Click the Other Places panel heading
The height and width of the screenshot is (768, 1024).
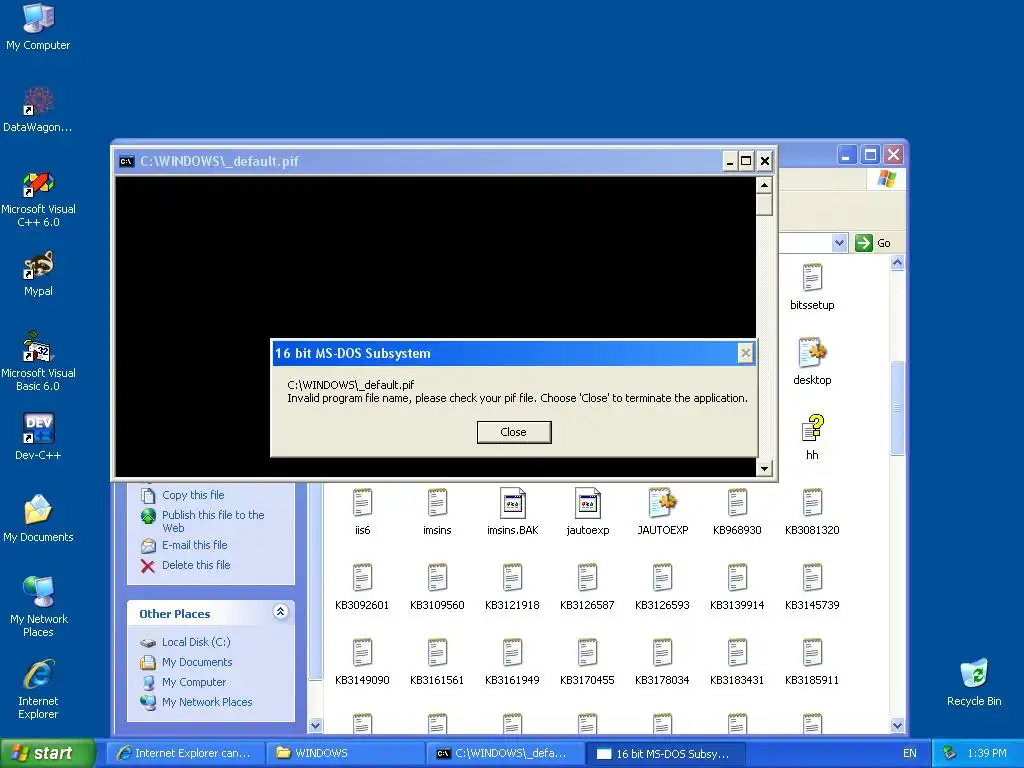[x=174, y=614]
